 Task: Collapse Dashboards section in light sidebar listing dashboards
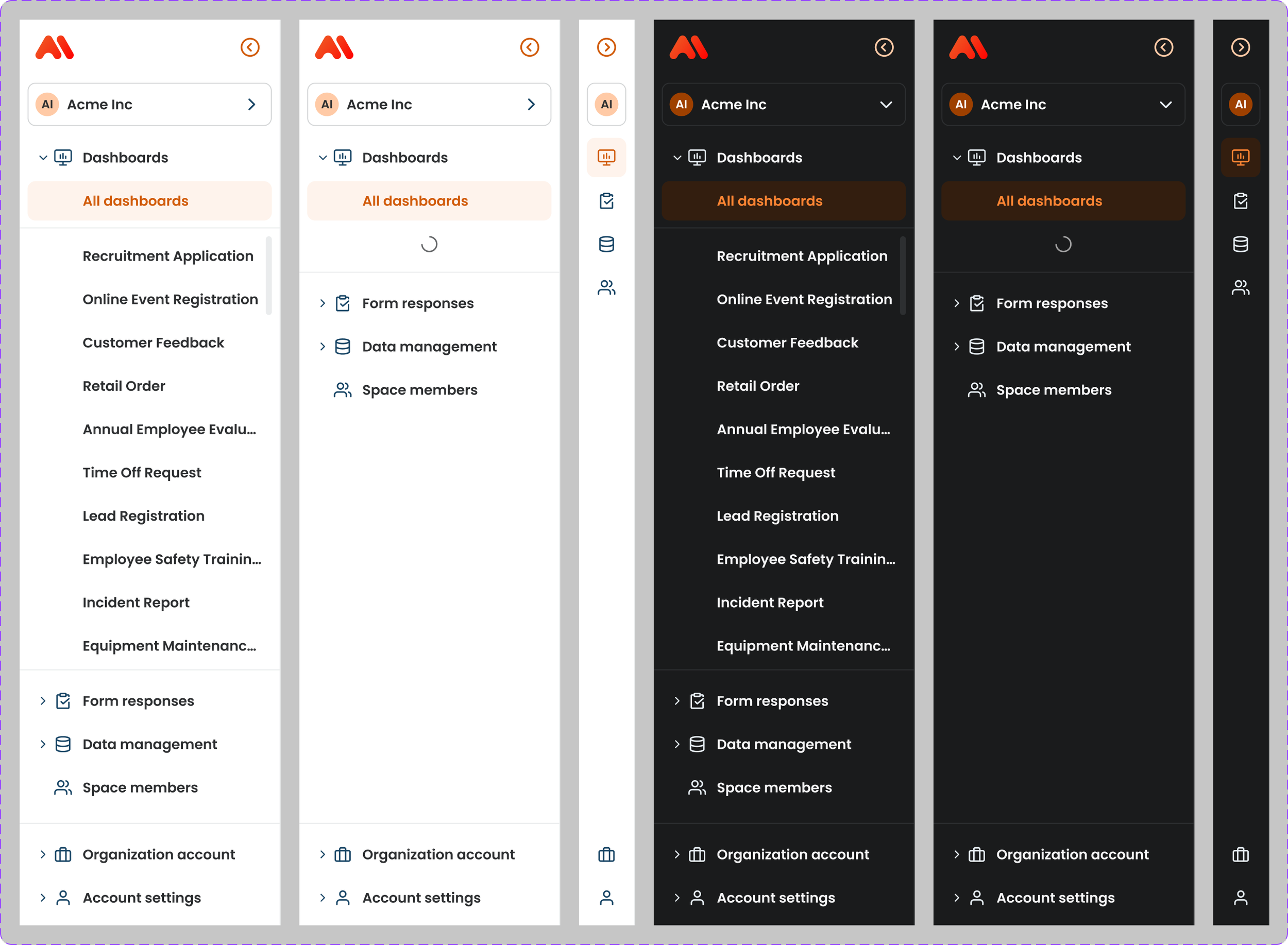click(43, 157)
